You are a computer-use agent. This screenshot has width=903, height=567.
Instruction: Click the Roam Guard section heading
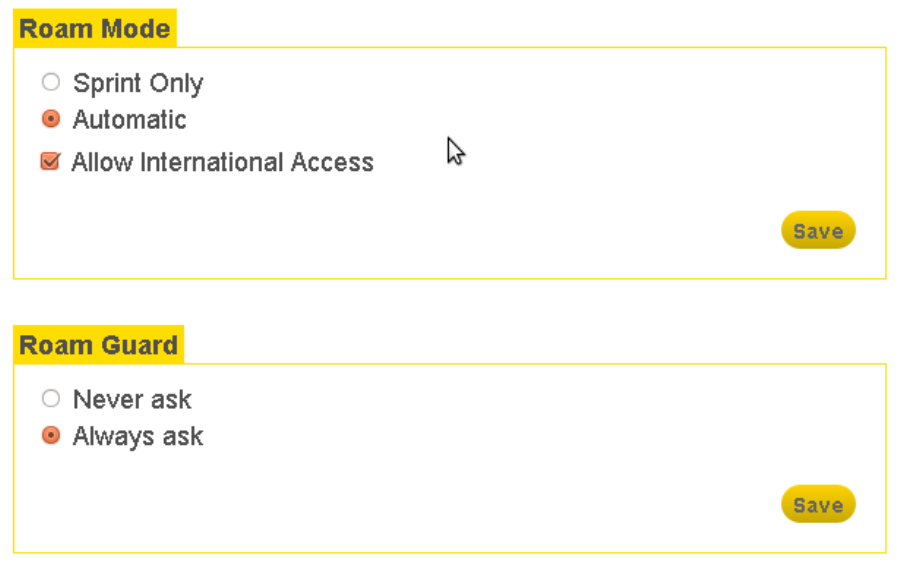98,345
